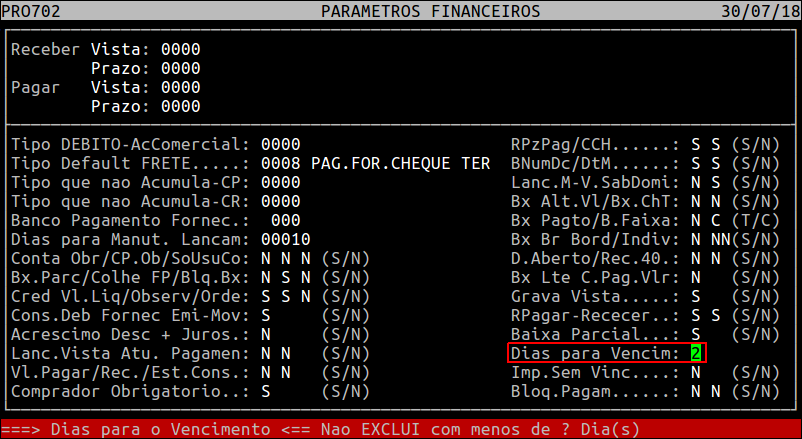The height and width of the screenshot is (439, 802).
Task: Click the Tipo que nao Acumula-CR field
Action: click(280, 201)
